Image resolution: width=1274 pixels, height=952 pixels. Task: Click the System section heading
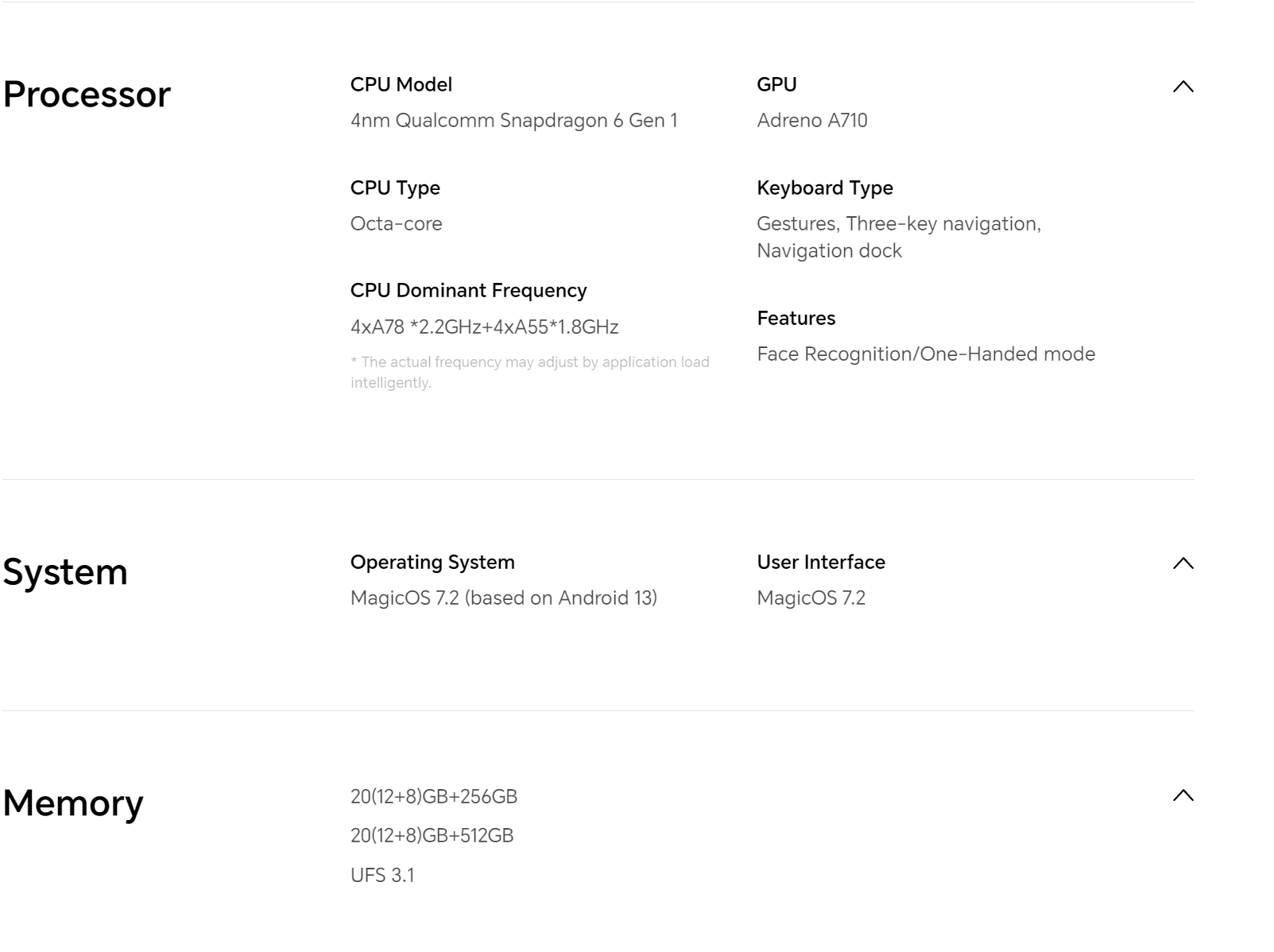point(65,572)
